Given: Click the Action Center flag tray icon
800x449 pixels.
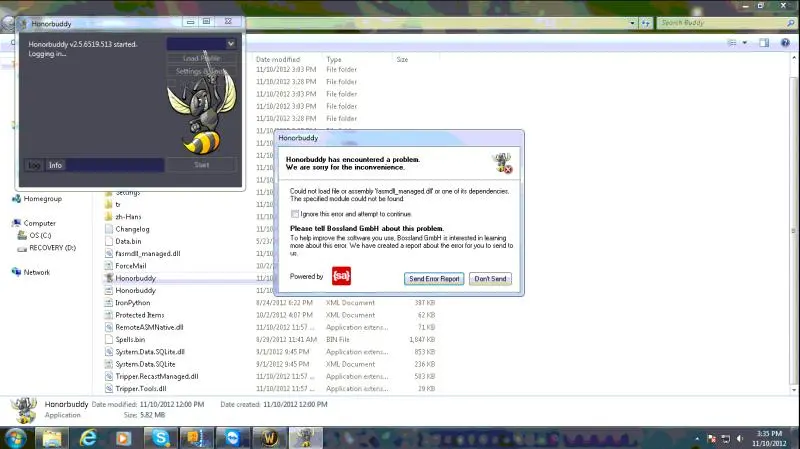Looking at the screenshot, I should [x=712, y=439].
